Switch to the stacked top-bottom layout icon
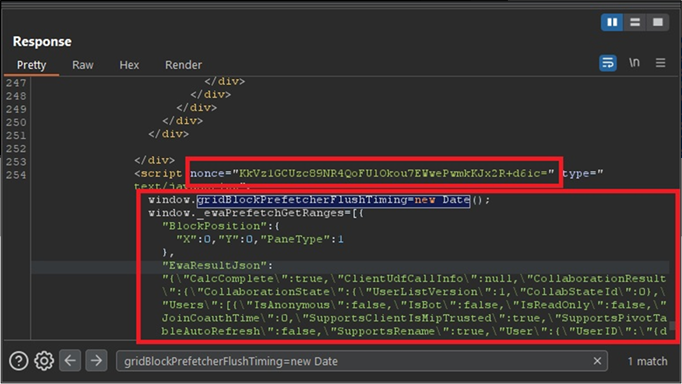The height and width of the screenshot is (384, 682). pyautogui.click(x=635, y=22)
